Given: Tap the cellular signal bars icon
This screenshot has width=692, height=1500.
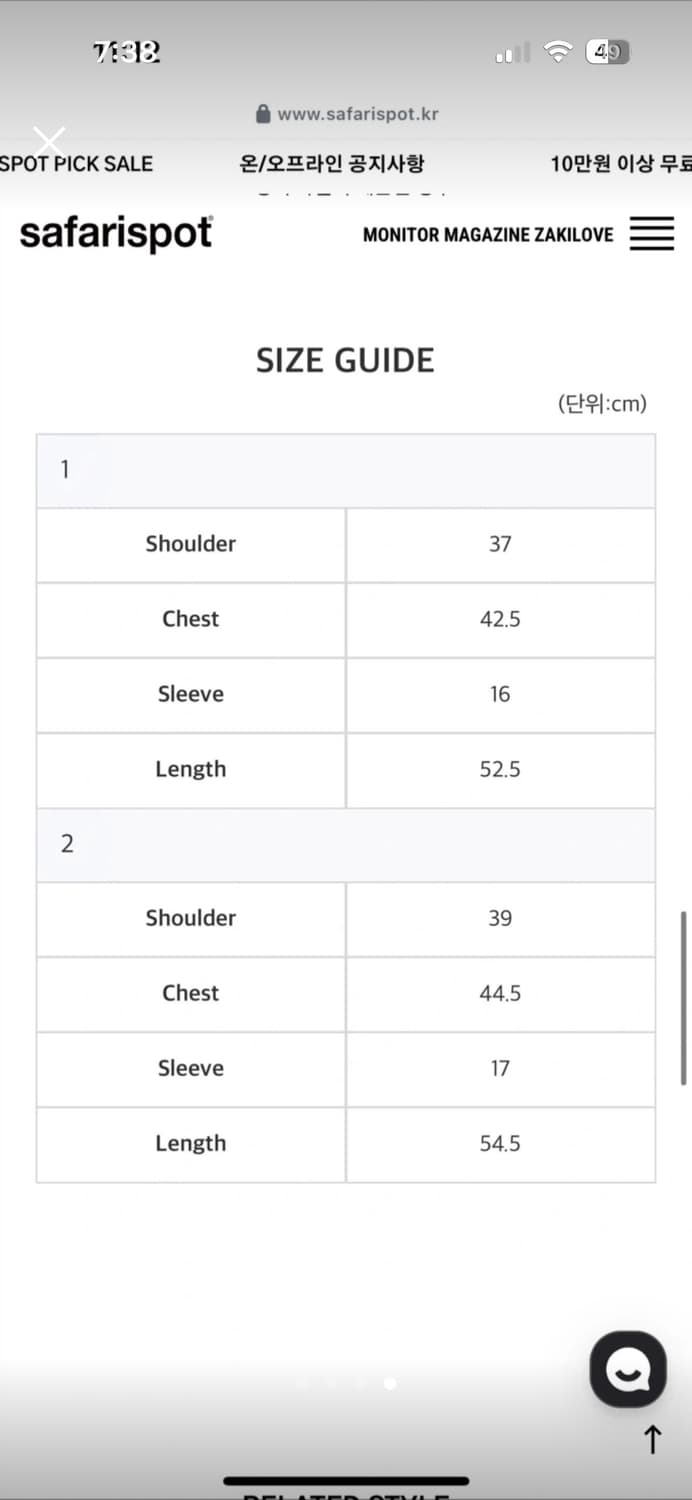Looking at the screenshot, I should 512,53.
